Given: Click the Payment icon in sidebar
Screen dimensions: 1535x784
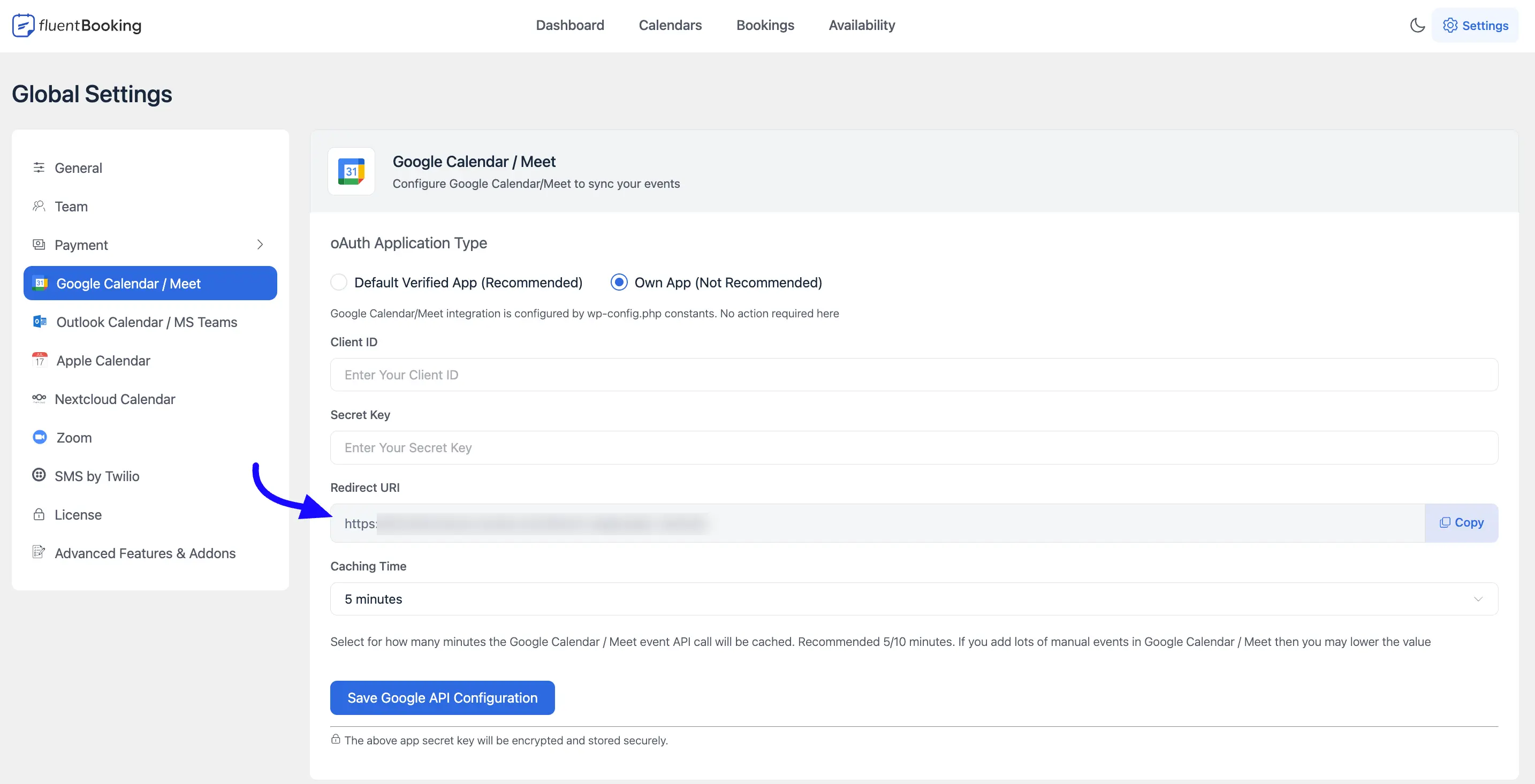Looking at the screenshot, I should click(39, 244).
